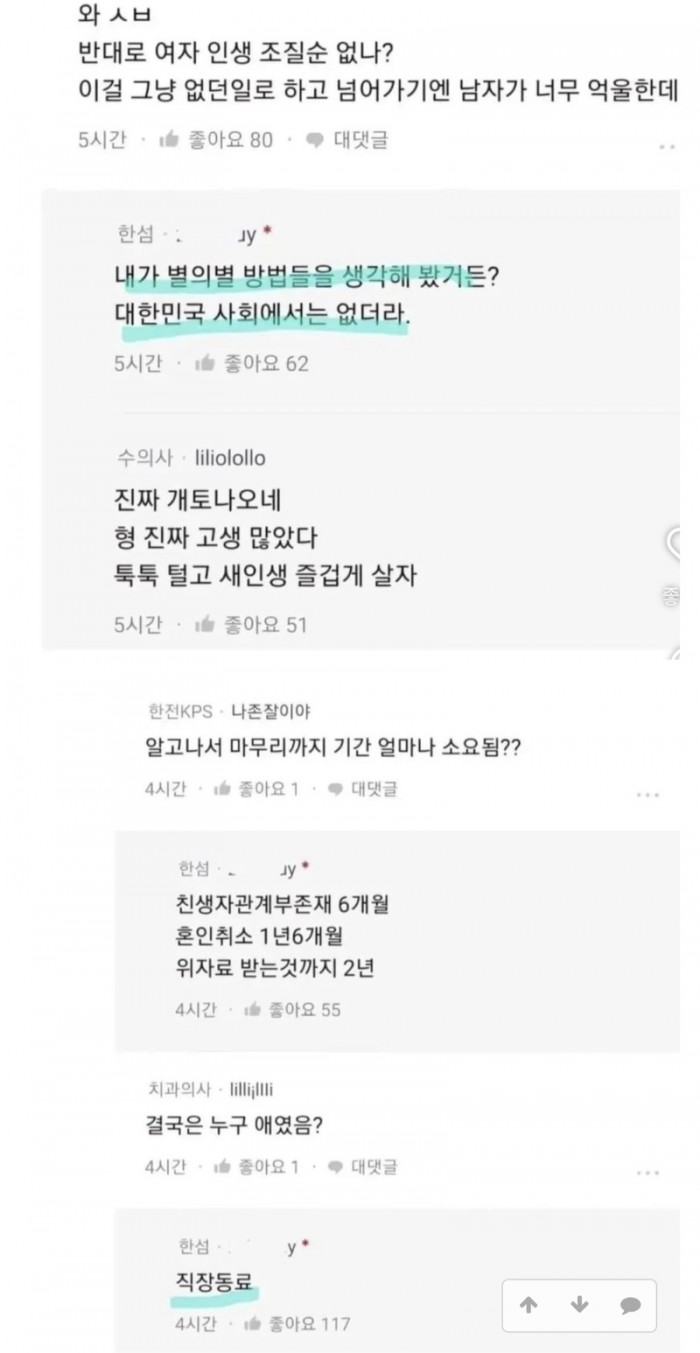The image size is (700, 1353).
Task: Click the up arrow in the floating bar
Action: (529, 1305)
